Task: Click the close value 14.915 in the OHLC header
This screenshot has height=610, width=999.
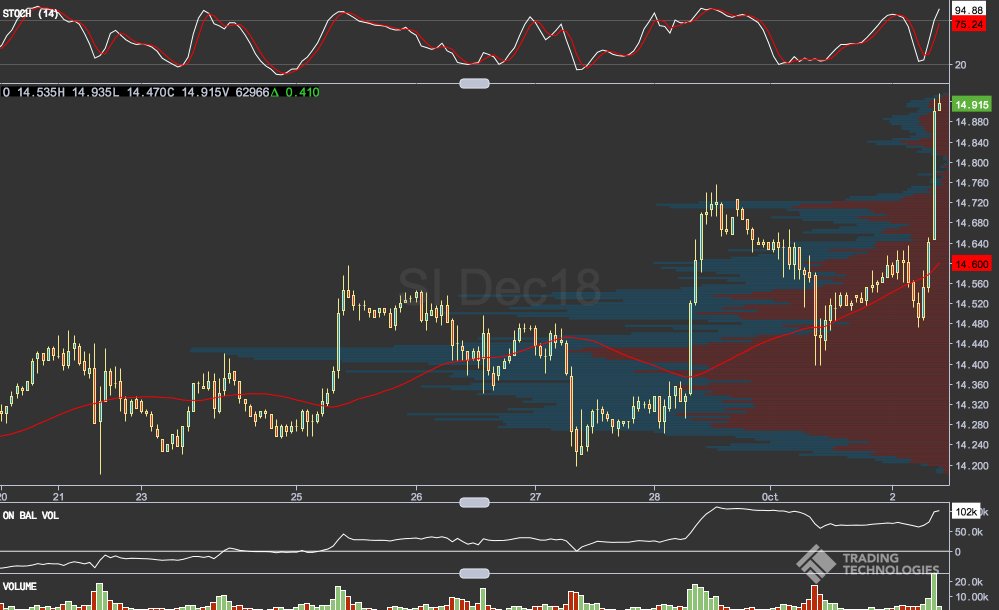Action: 198,92
